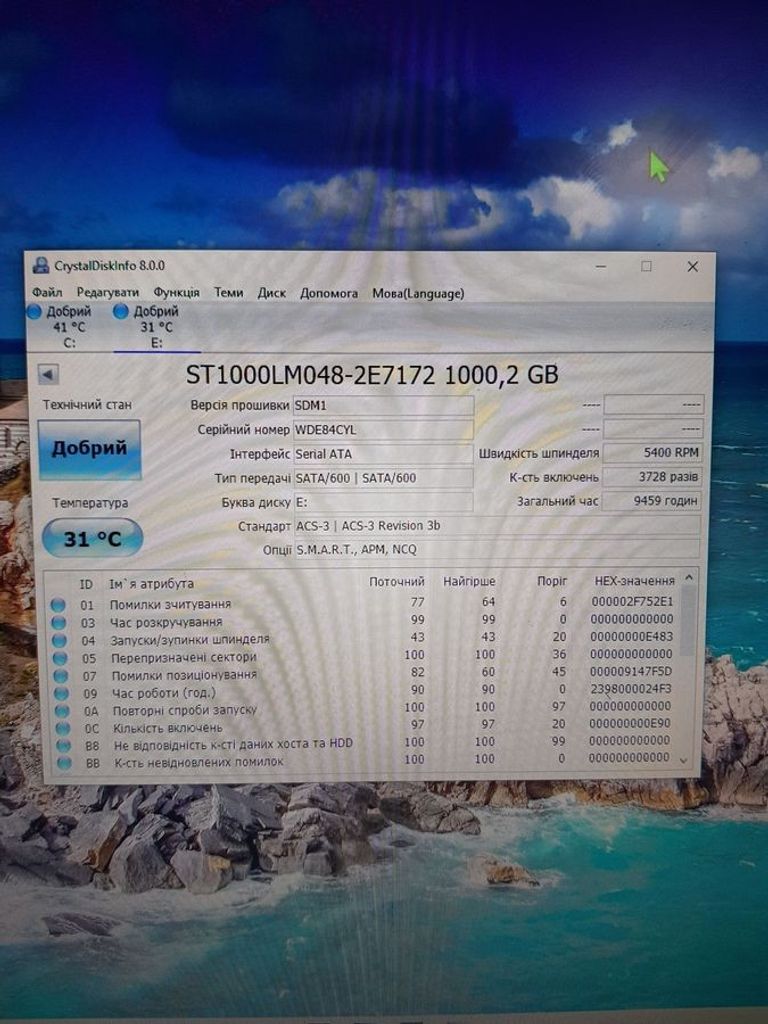Click the CrystalDiskInfo app icon in title bar
768x1024 pixels.
[41, 265]
